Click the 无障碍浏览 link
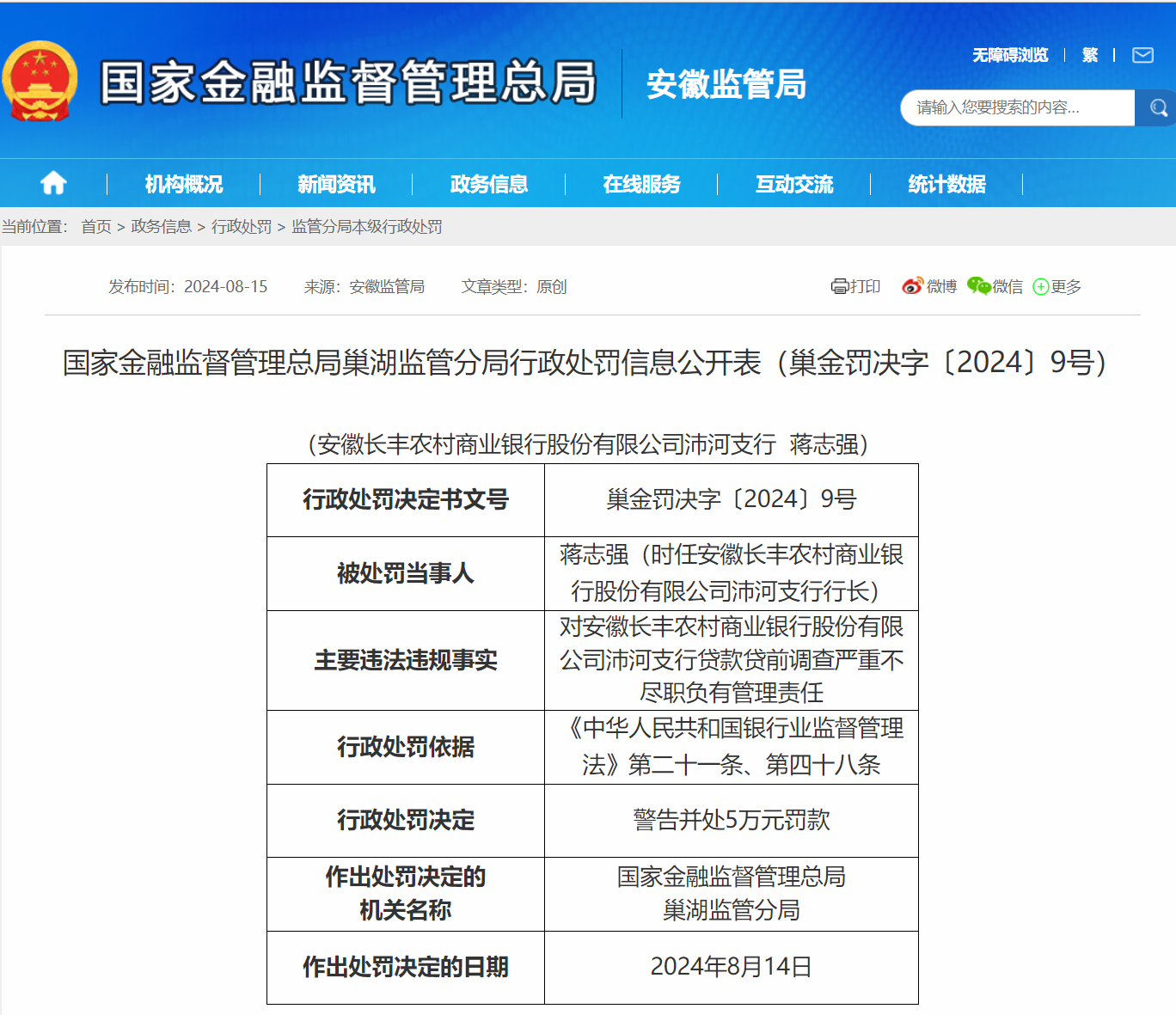 1010,55
